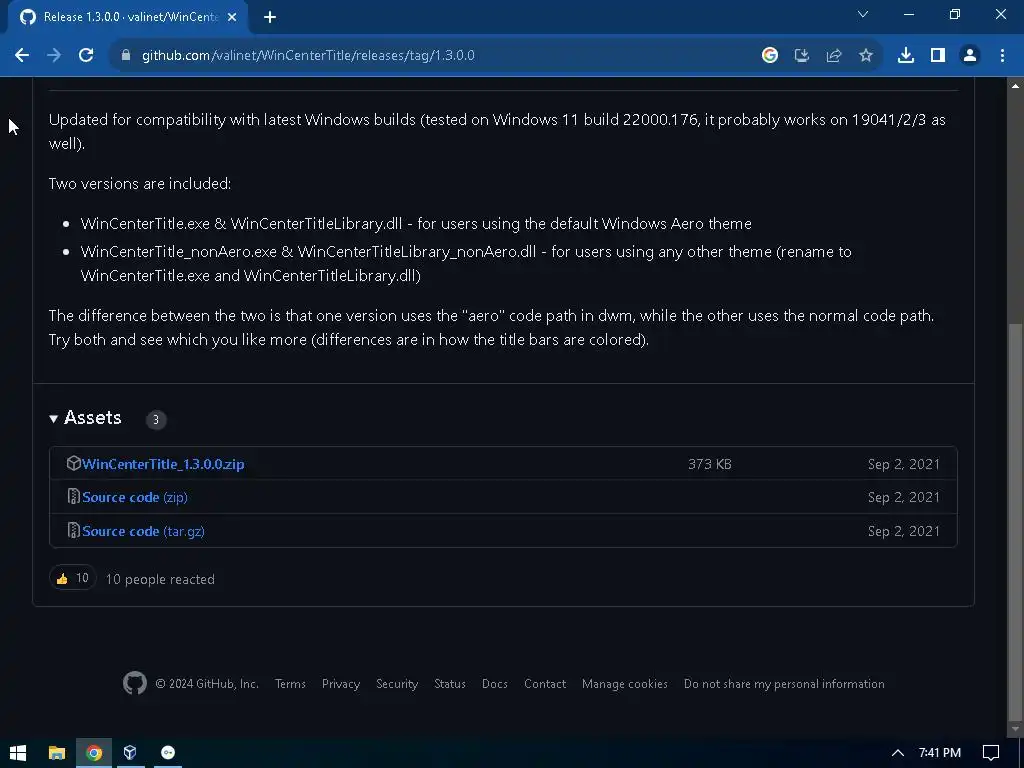Open the Windows Start menu
The width and height of the screenshot is (1024, 768).
(x=18, y=753)
